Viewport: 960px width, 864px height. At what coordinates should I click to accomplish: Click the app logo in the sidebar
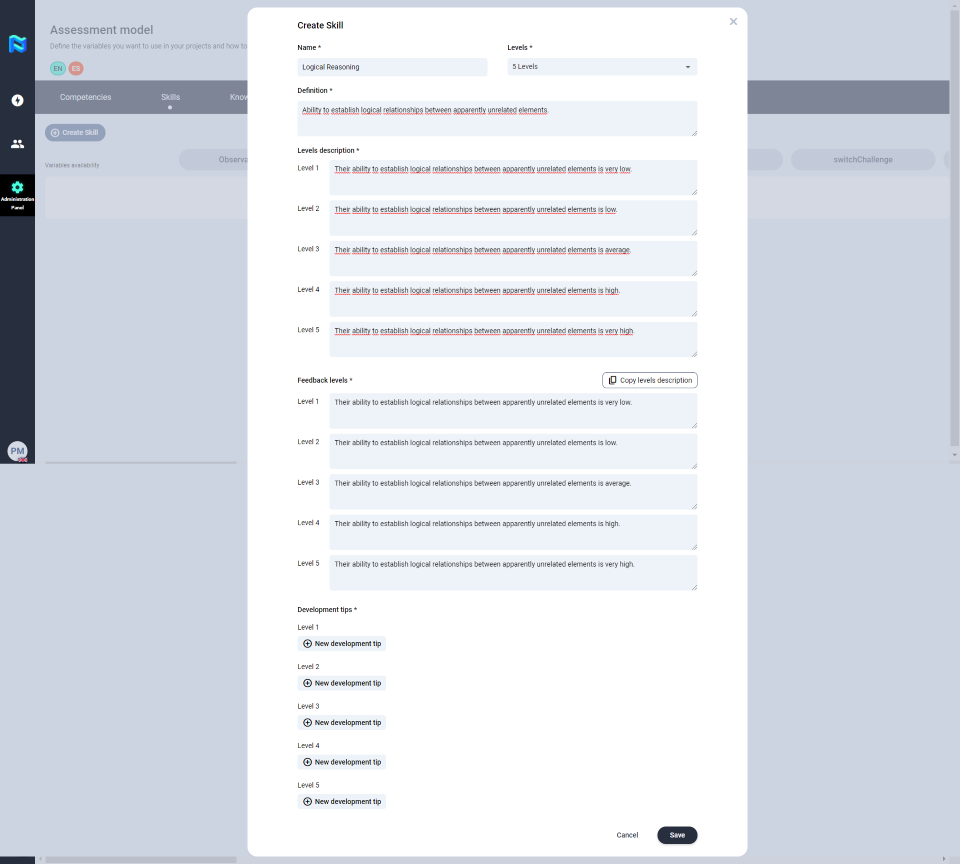(x=17, y=44)
